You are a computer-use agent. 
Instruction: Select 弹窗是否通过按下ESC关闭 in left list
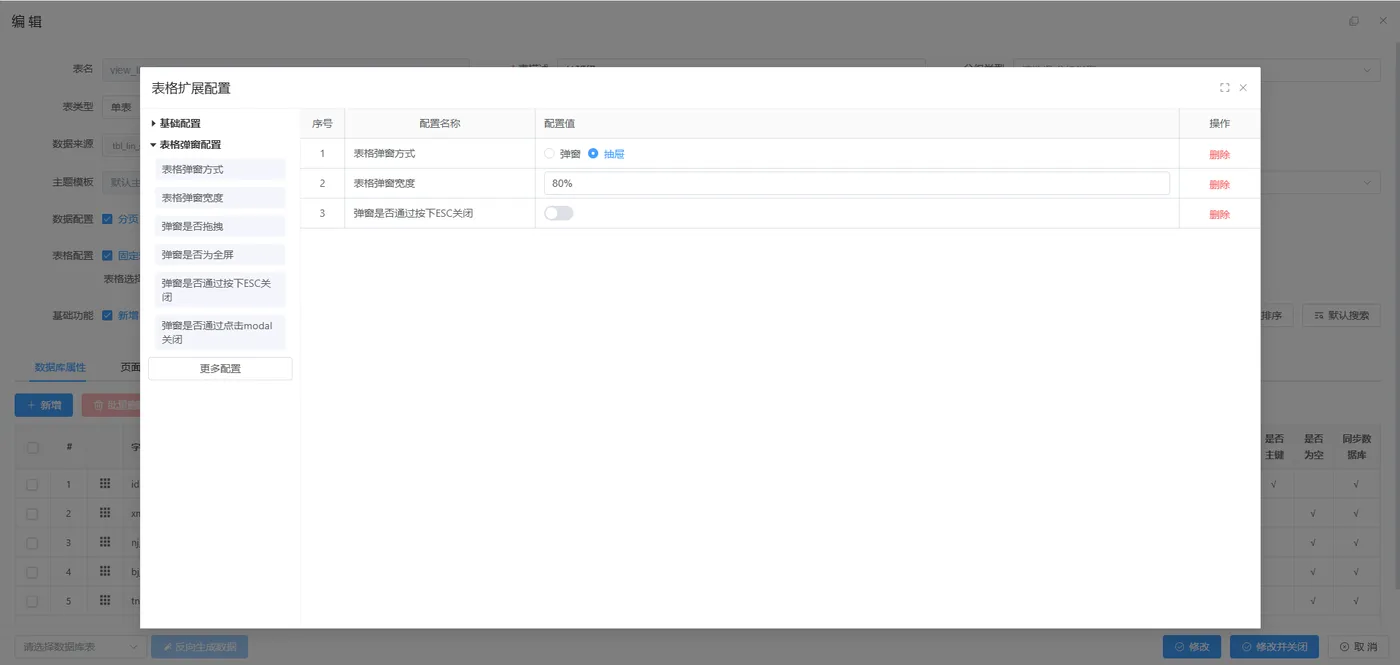point(220,290)
